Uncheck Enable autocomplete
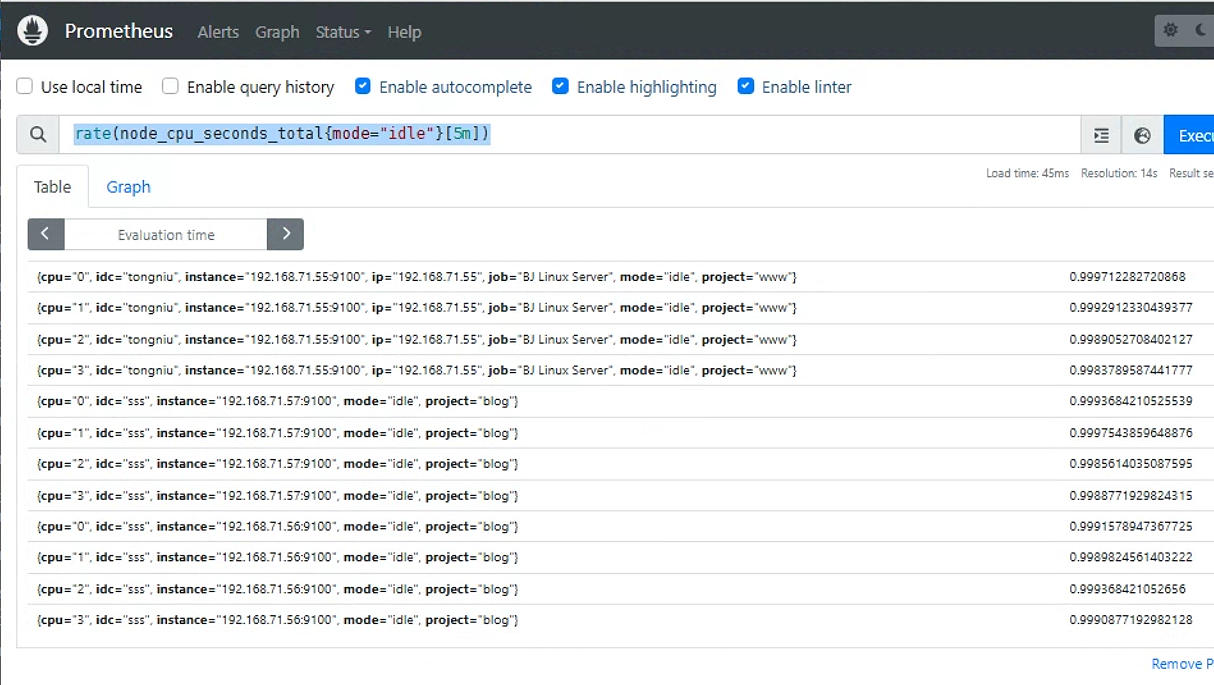1214x685 pixels. [x=363, y=87]
